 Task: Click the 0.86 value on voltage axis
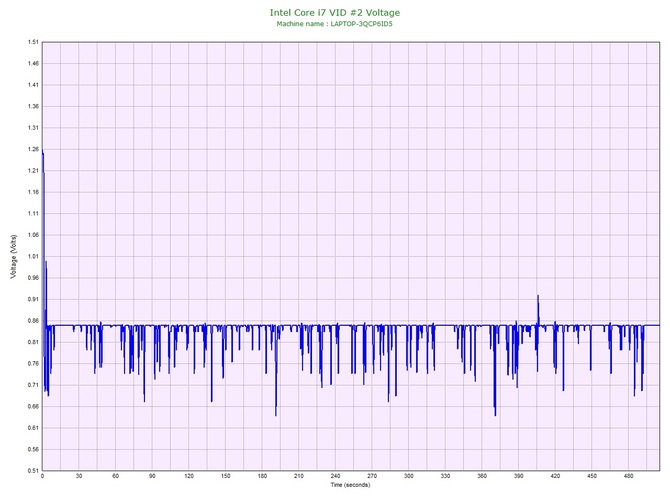point(33,320)
